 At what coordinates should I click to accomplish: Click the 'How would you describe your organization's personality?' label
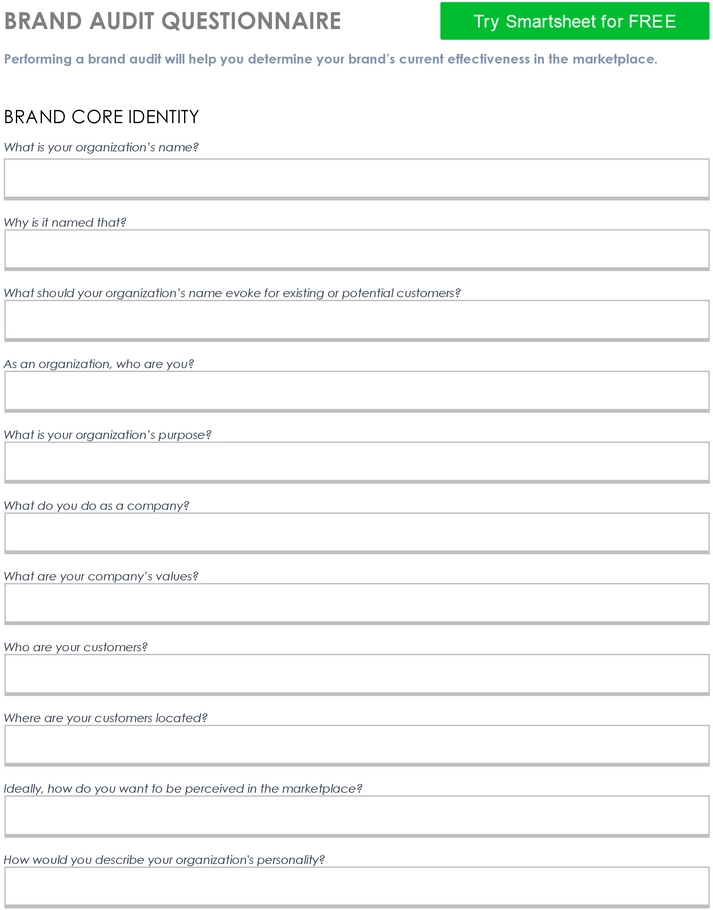(x=164, y=860)
